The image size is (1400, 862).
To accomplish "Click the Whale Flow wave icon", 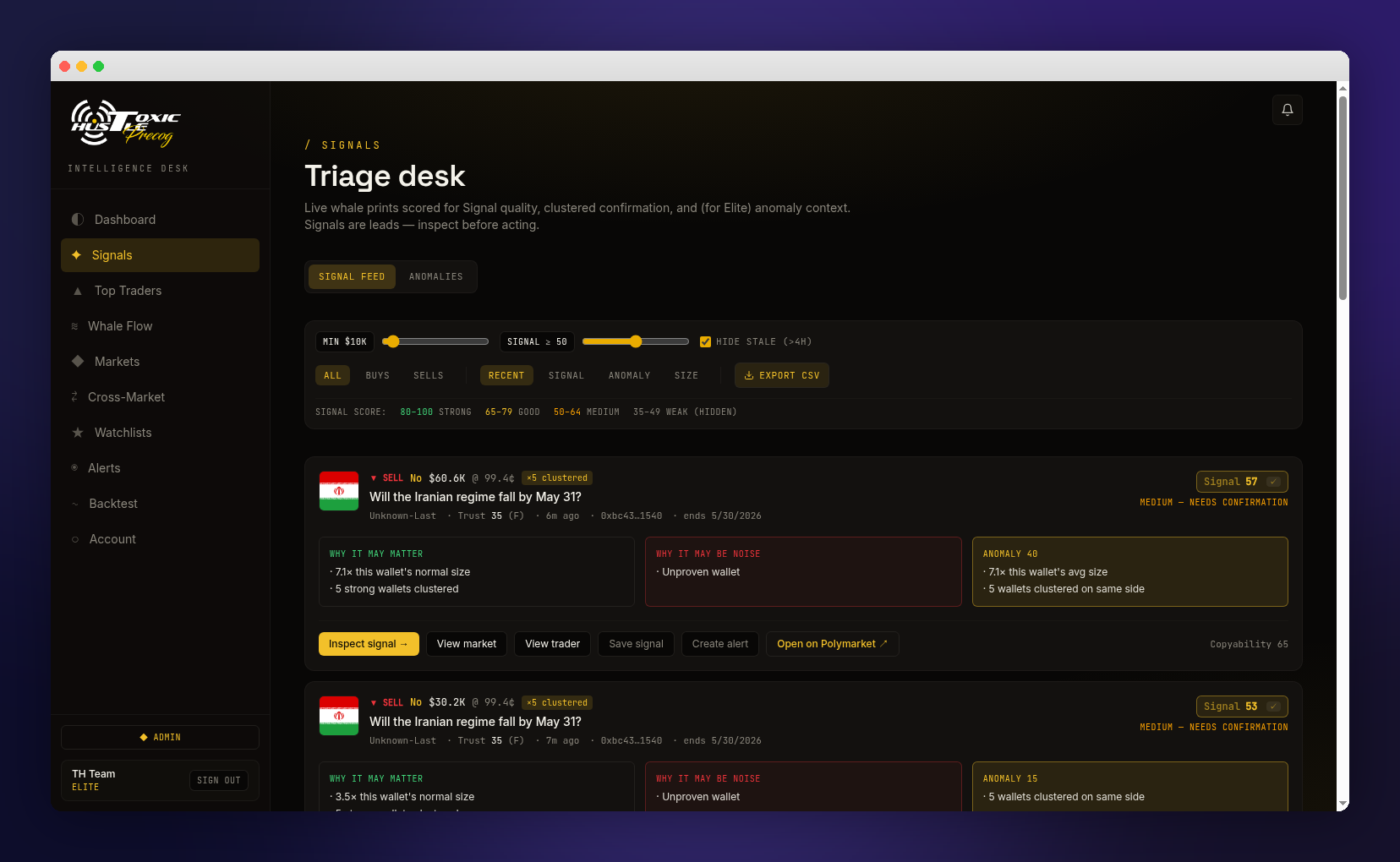I will 74,326.
